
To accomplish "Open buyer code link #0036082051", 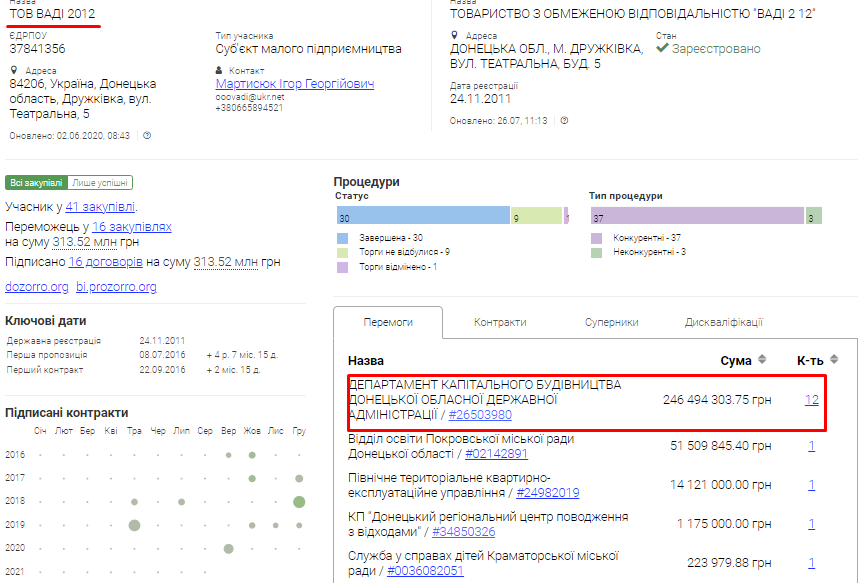I will point(425,571).
